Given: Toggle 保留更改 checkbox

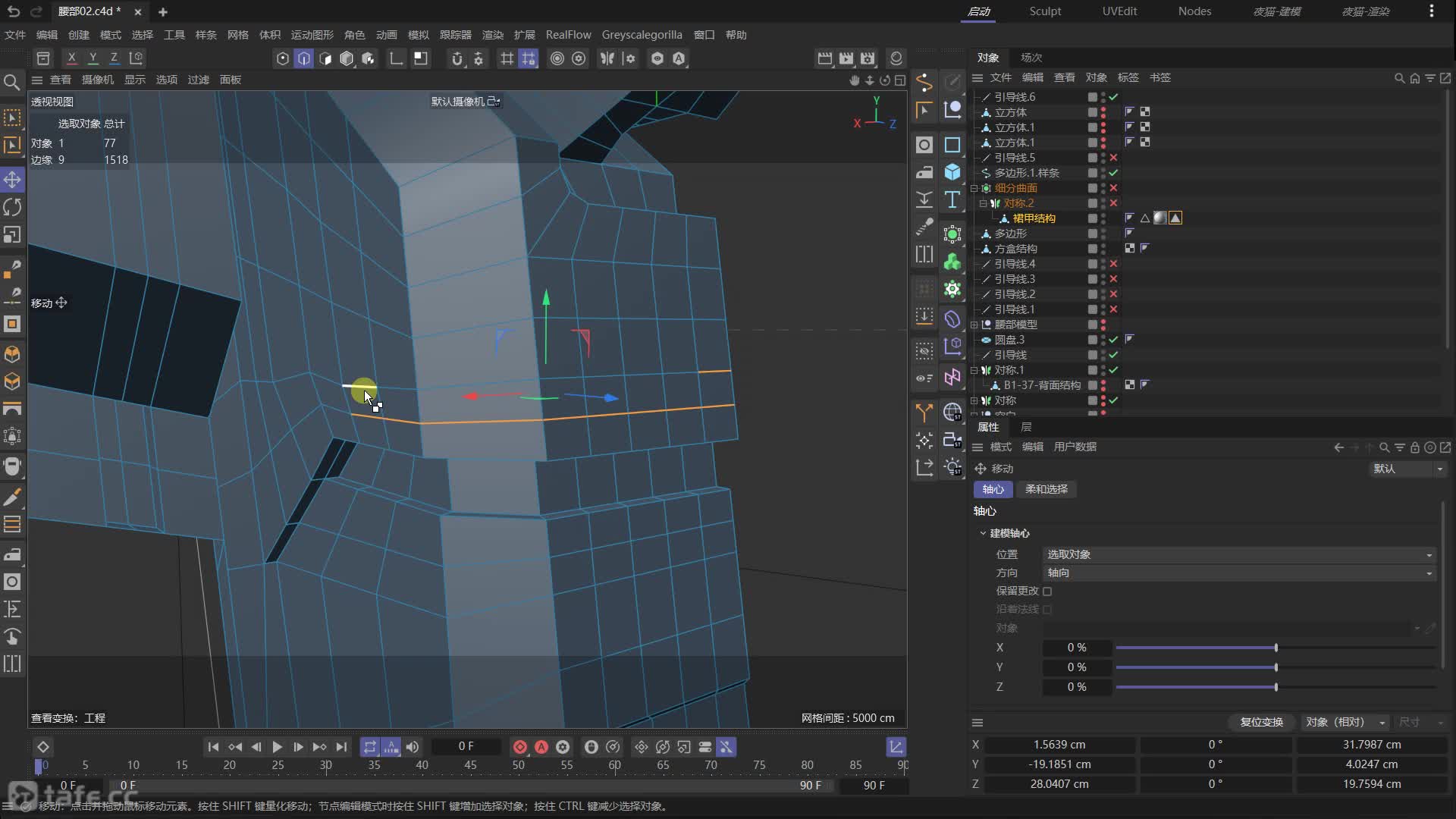Looking at the screenshot, I should click(x=1047, y=591).
